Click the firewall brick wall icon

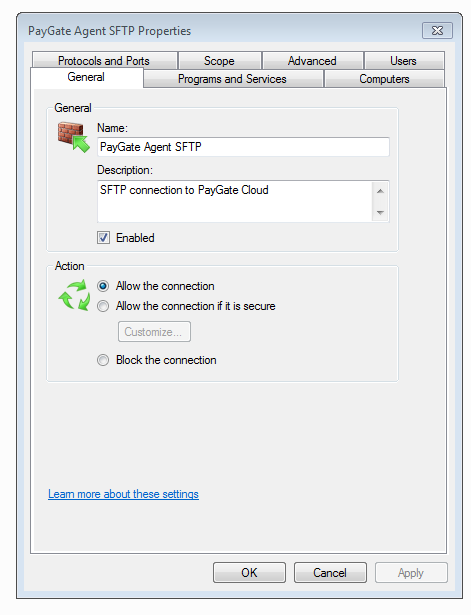pos(74,137)
